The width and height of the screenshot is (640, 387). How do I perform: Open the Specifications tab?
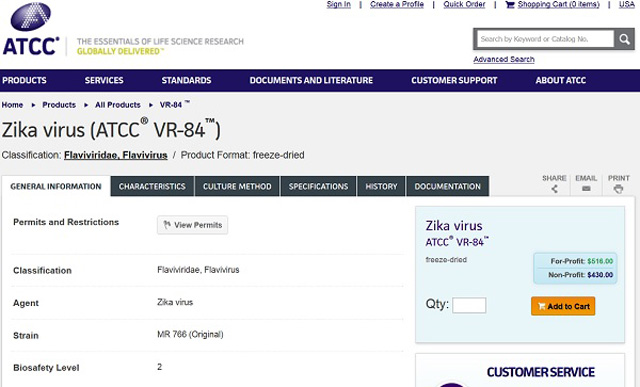click(x=318, y=187)
